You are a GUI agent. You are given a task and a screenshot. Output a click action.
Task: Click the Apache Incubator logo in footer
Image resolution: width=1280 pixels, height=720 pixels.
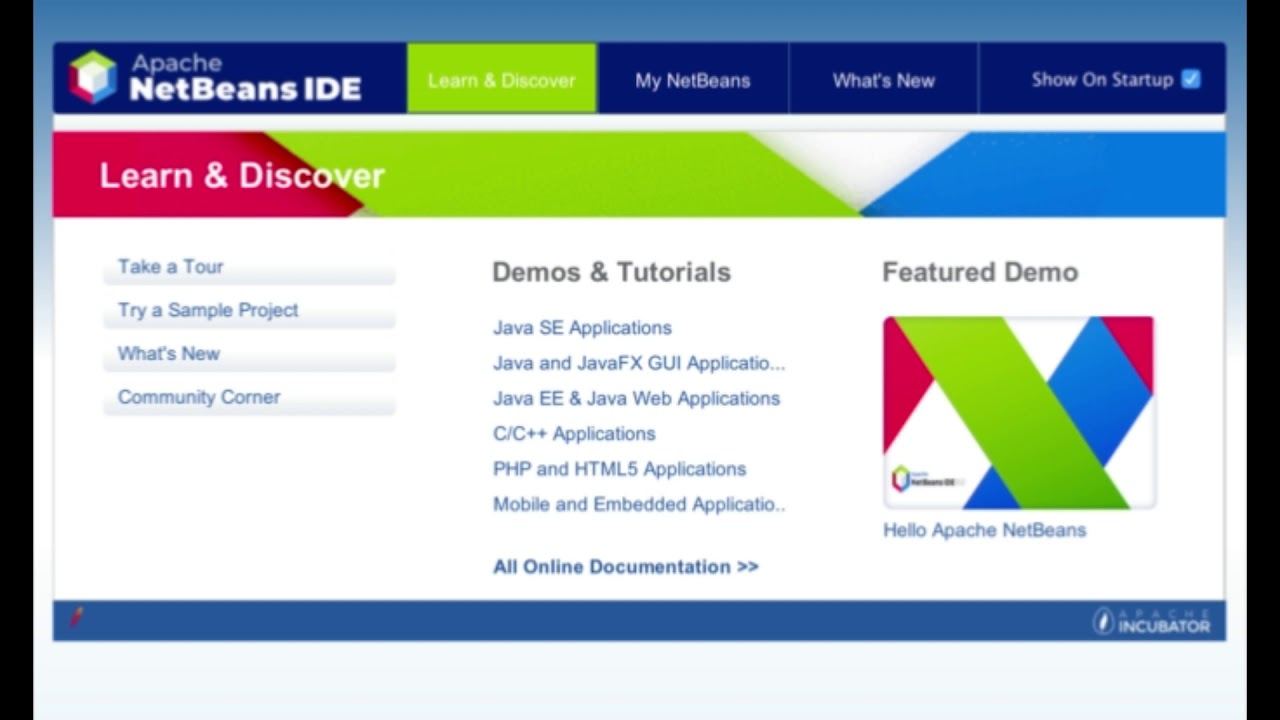1151,621
